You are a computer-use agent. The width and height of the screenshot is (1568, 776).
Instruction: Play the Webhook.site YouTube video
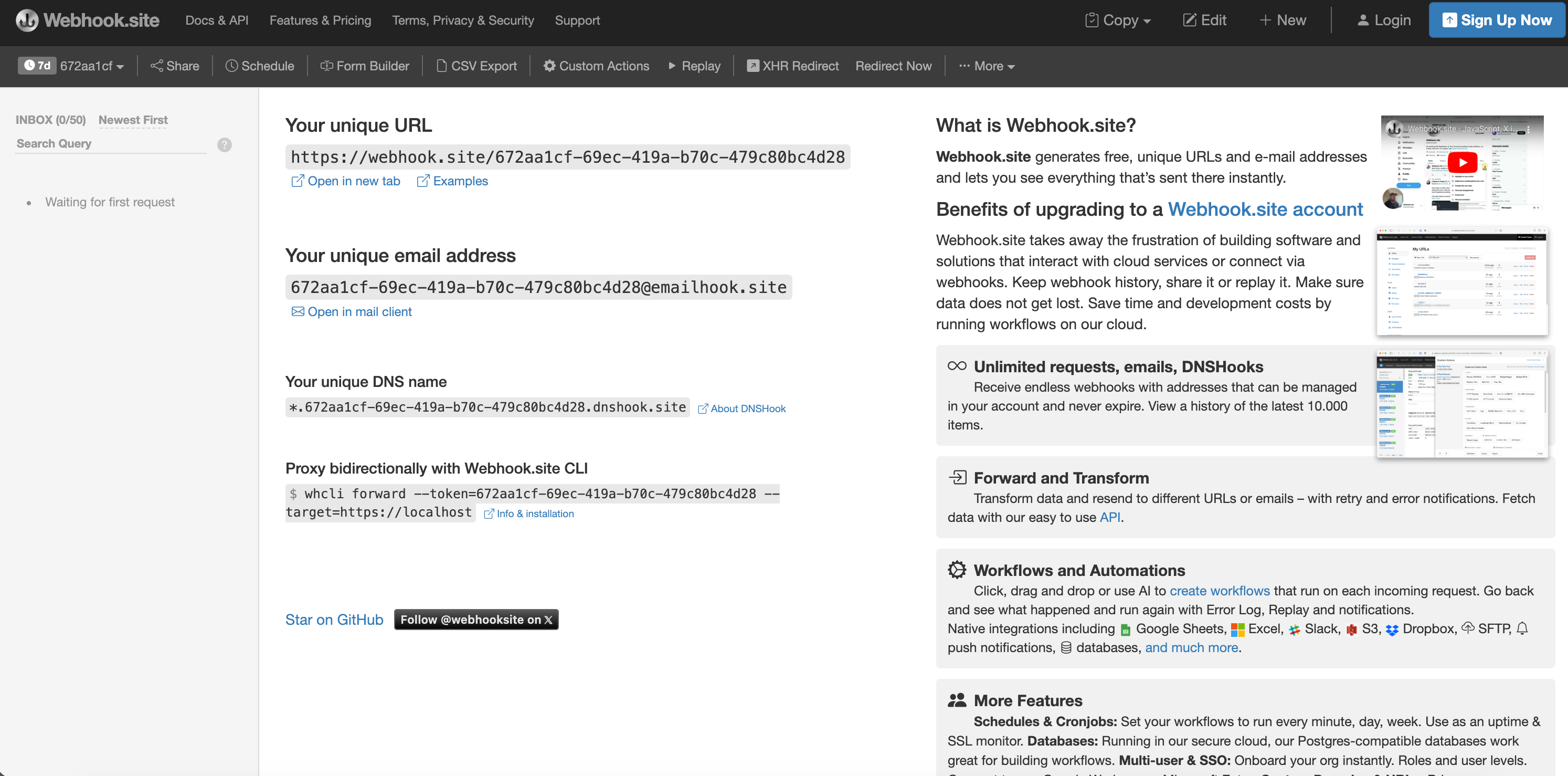(1463, 163)
